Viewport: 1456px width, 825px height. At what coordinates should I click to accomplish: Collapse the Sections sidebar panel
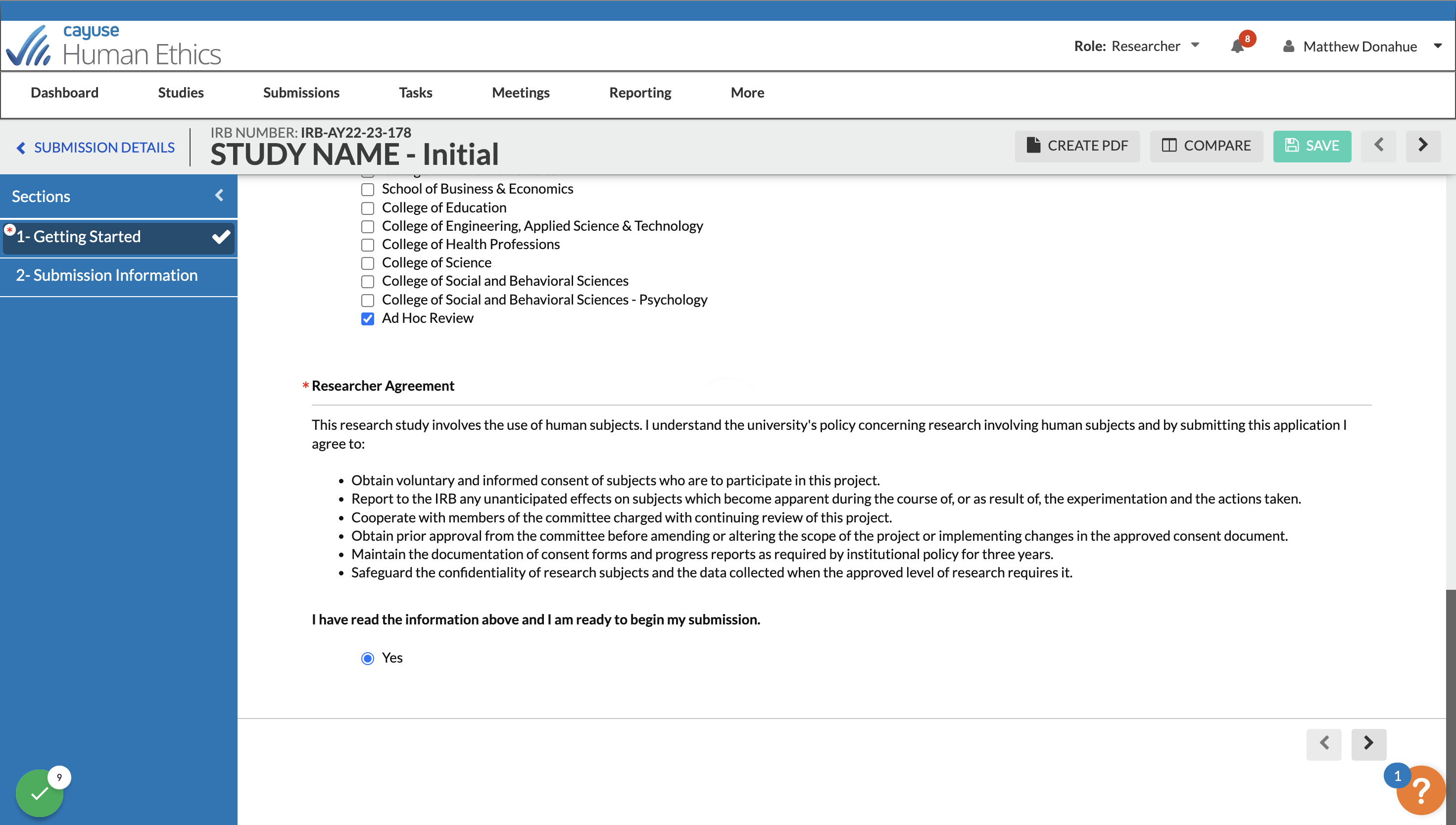coord(219,196)
